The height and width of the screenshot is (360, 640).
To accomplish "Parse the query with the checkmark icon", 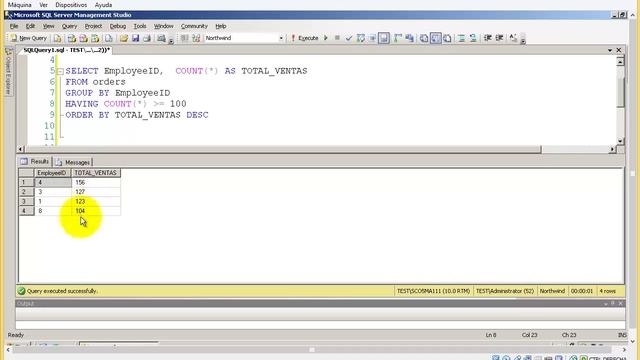I will [x=349, y=38].
